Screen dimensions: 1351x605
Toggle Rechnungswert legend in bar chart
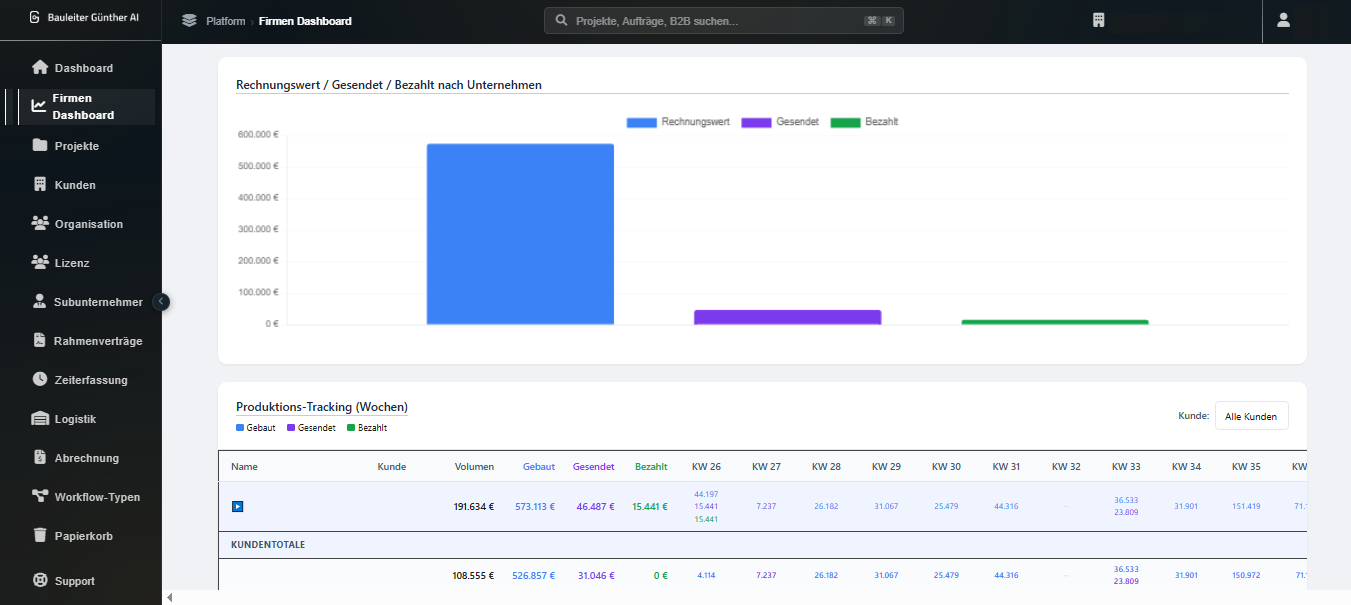[678, 122]
